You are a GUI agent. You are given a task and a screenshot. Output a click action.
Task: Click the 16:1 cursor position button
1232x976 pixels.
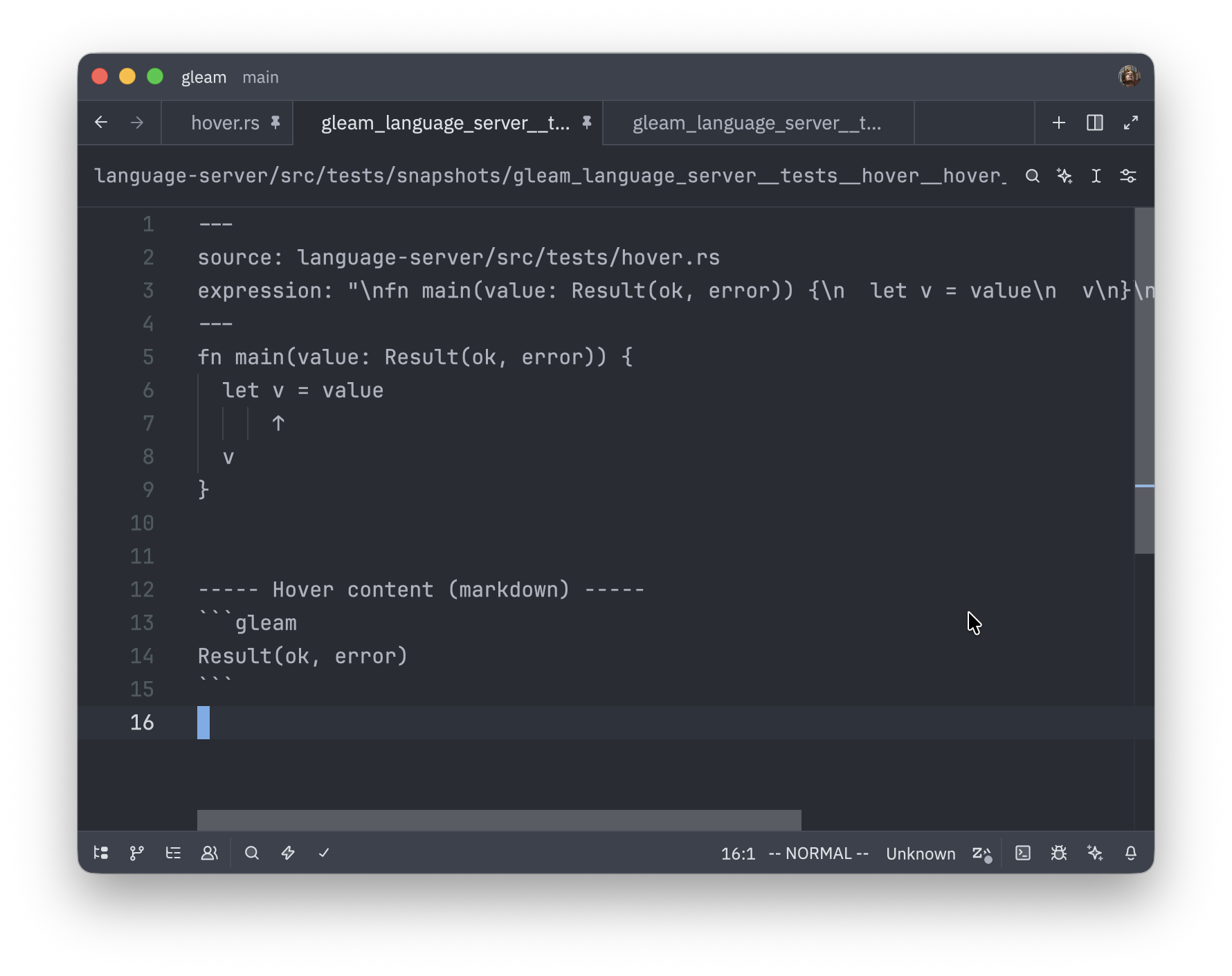(x=738, y=853)
